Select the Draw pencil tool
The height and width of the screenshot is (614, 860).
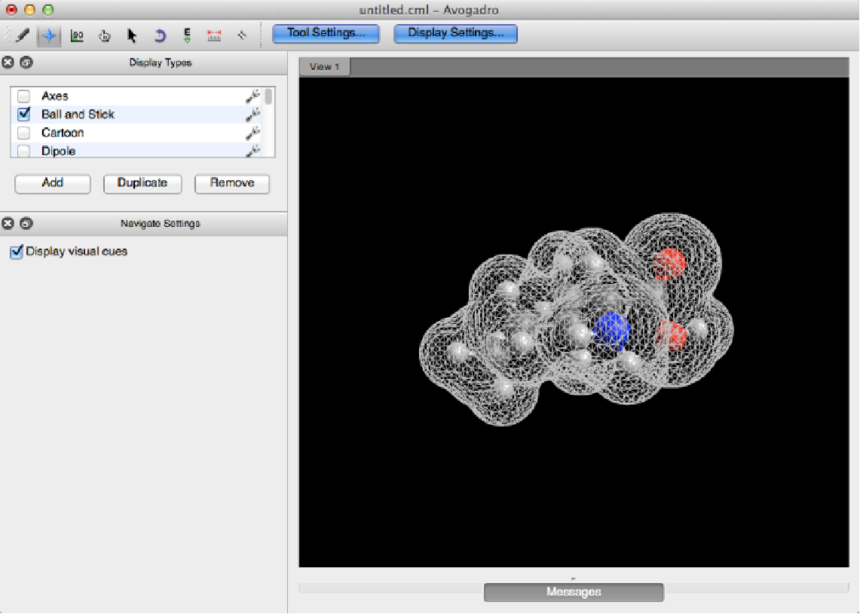tap(22, 35)
